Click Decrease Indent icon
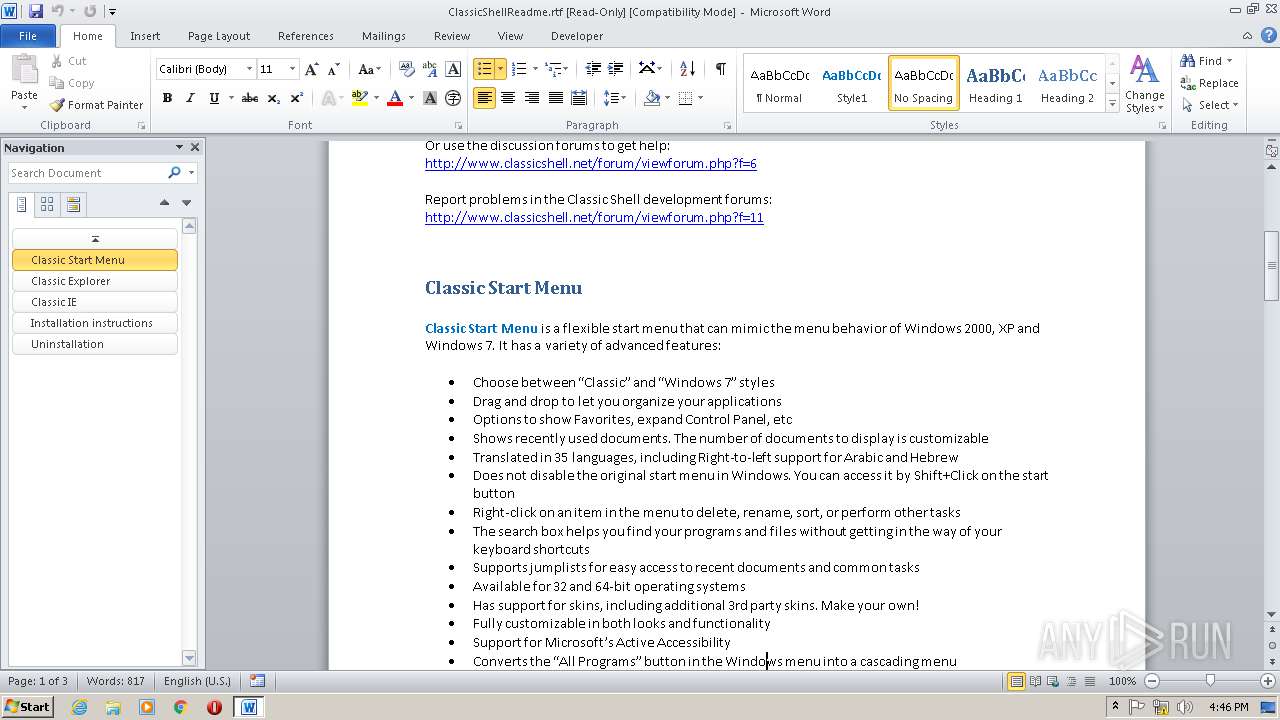This screenshot has width=1280, height=720. [593, 68]
